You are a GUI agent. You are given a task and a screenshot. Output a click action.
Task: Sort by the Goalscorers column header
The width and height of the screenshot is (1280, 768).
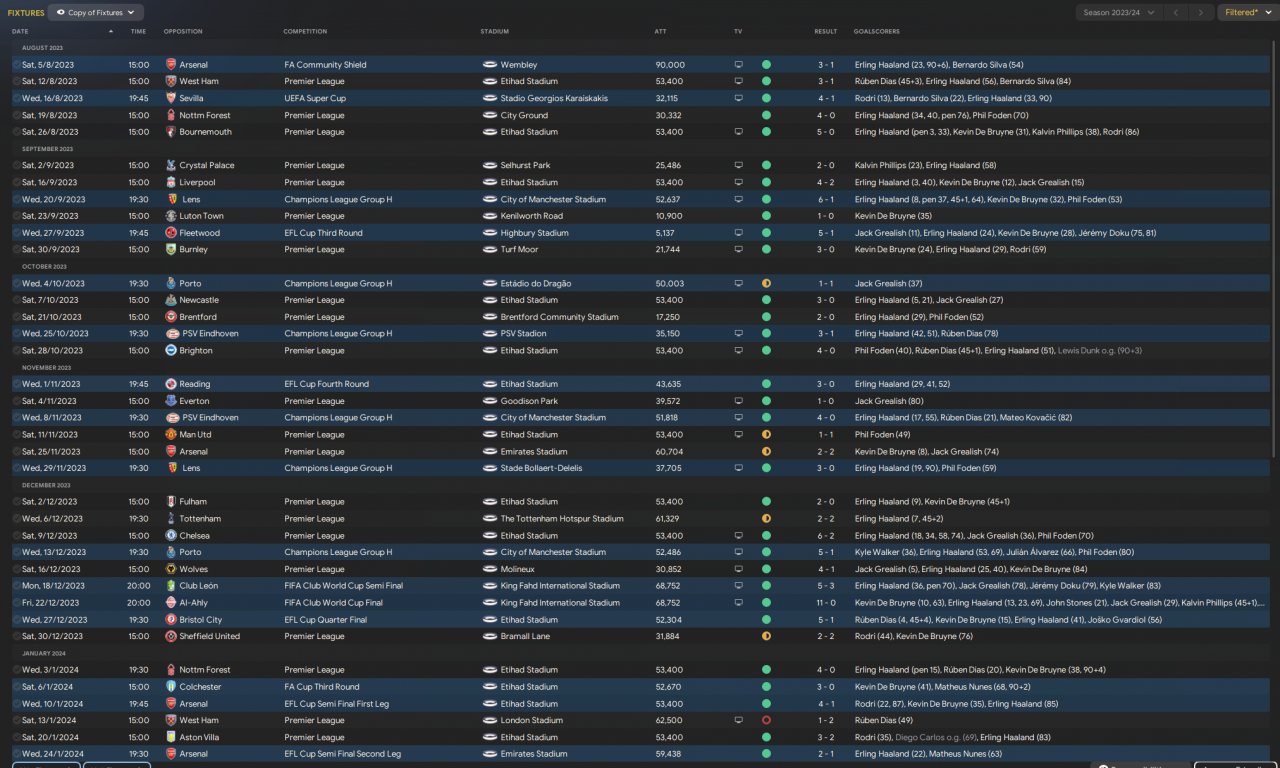tap(875, 31)
